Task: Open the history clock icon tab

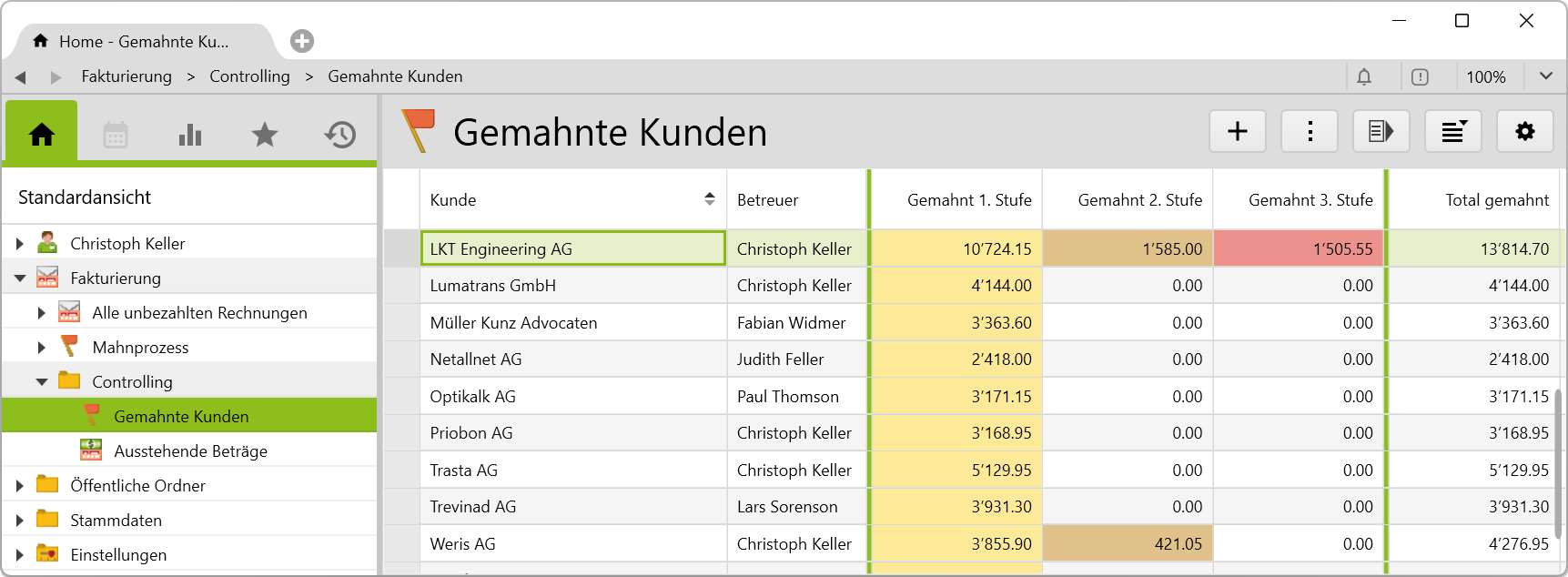Action: click(339, 136)
